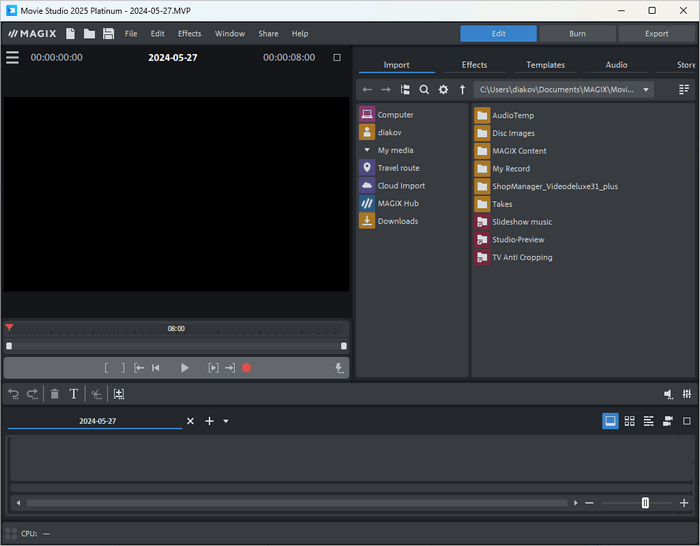Switch to storyboard mode view
The height and width of the screenshot is (546, 700).
[610, 421]
